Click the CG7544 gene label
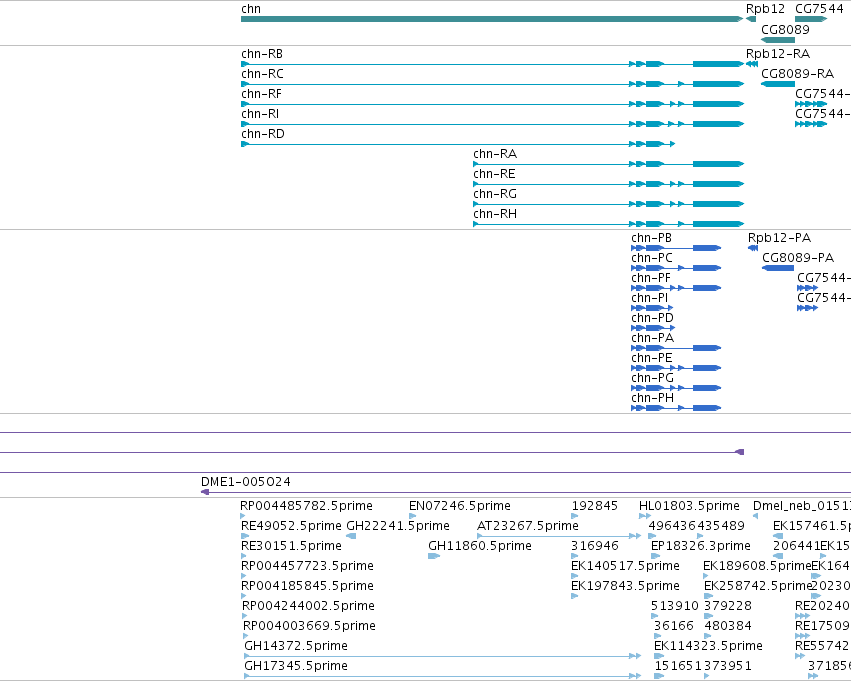Viewport: 851px width, 681px height. click(820, 9)
